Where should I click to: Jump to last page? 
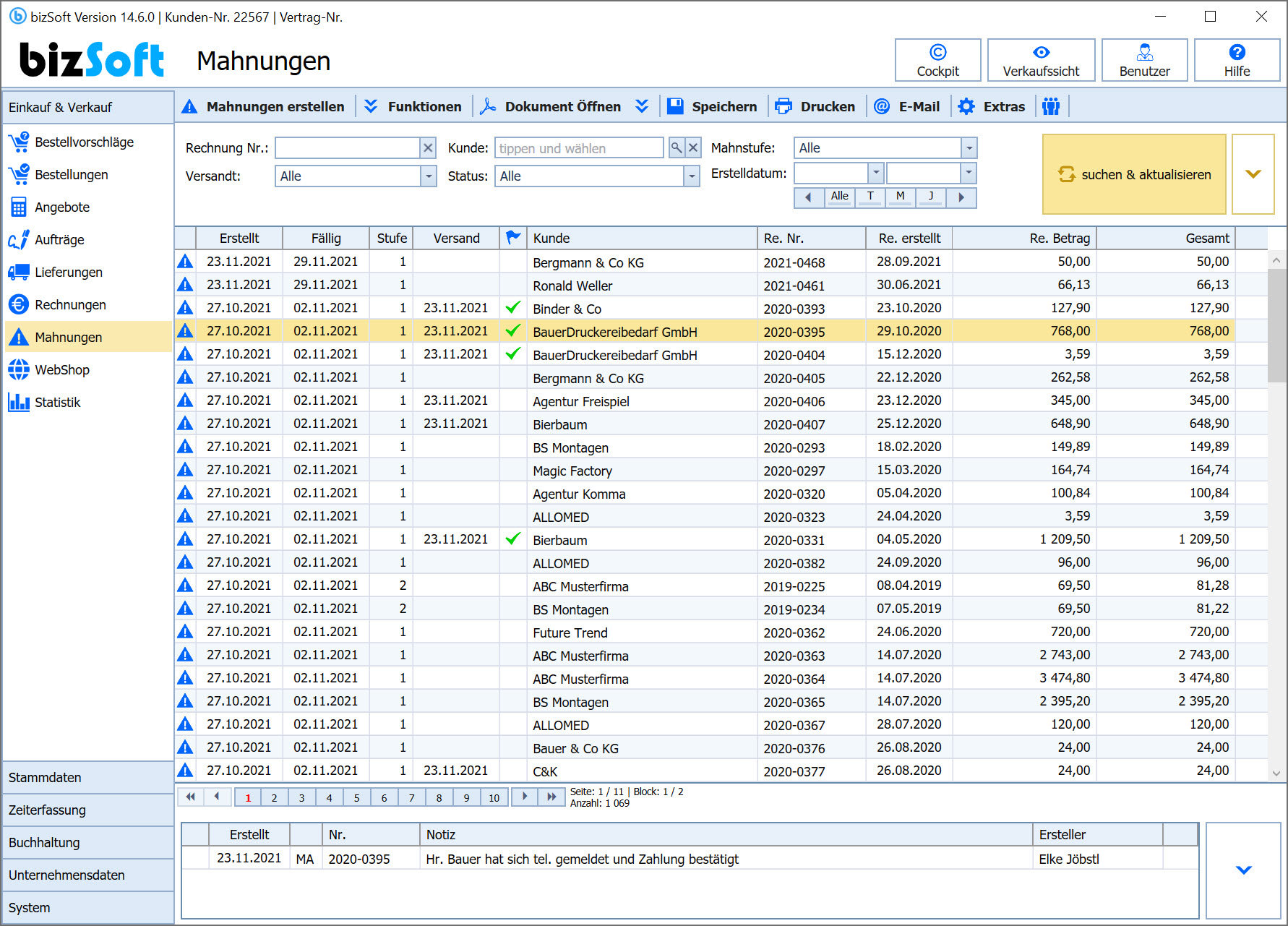click(x=551, y=797)
